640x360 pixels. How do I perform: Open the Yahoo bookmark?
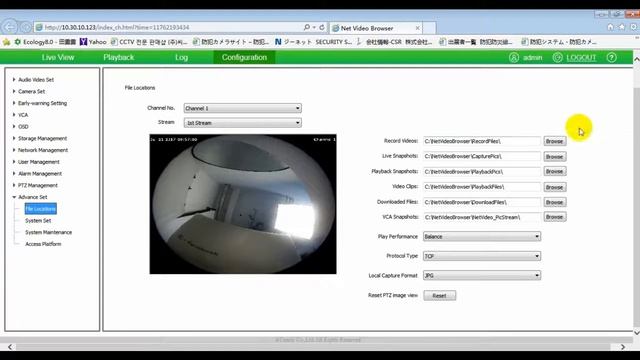pyautogui.click(x=93, y=42)
